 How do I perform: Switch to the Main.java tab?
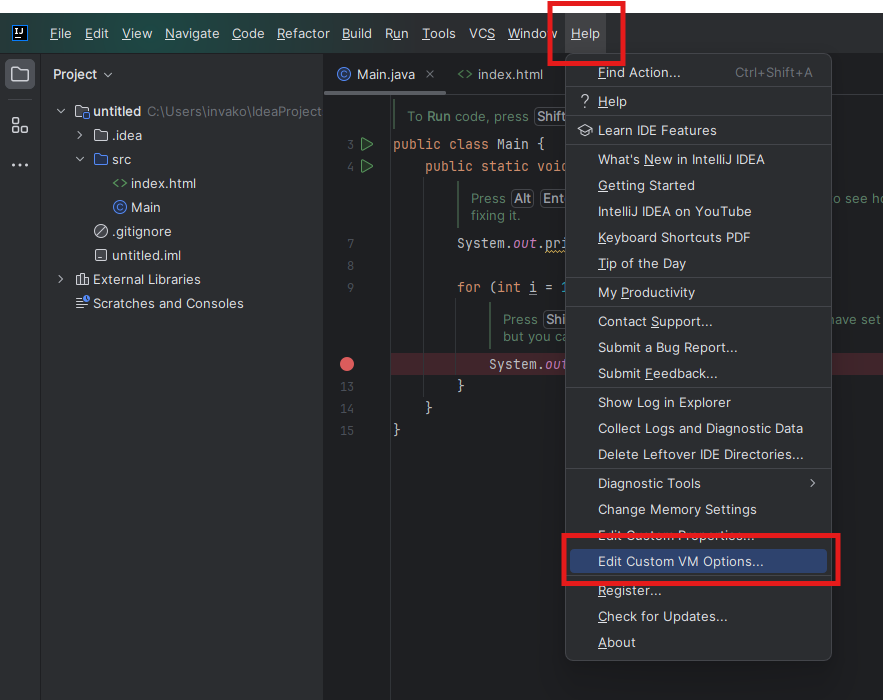click(x=385, y=74)
